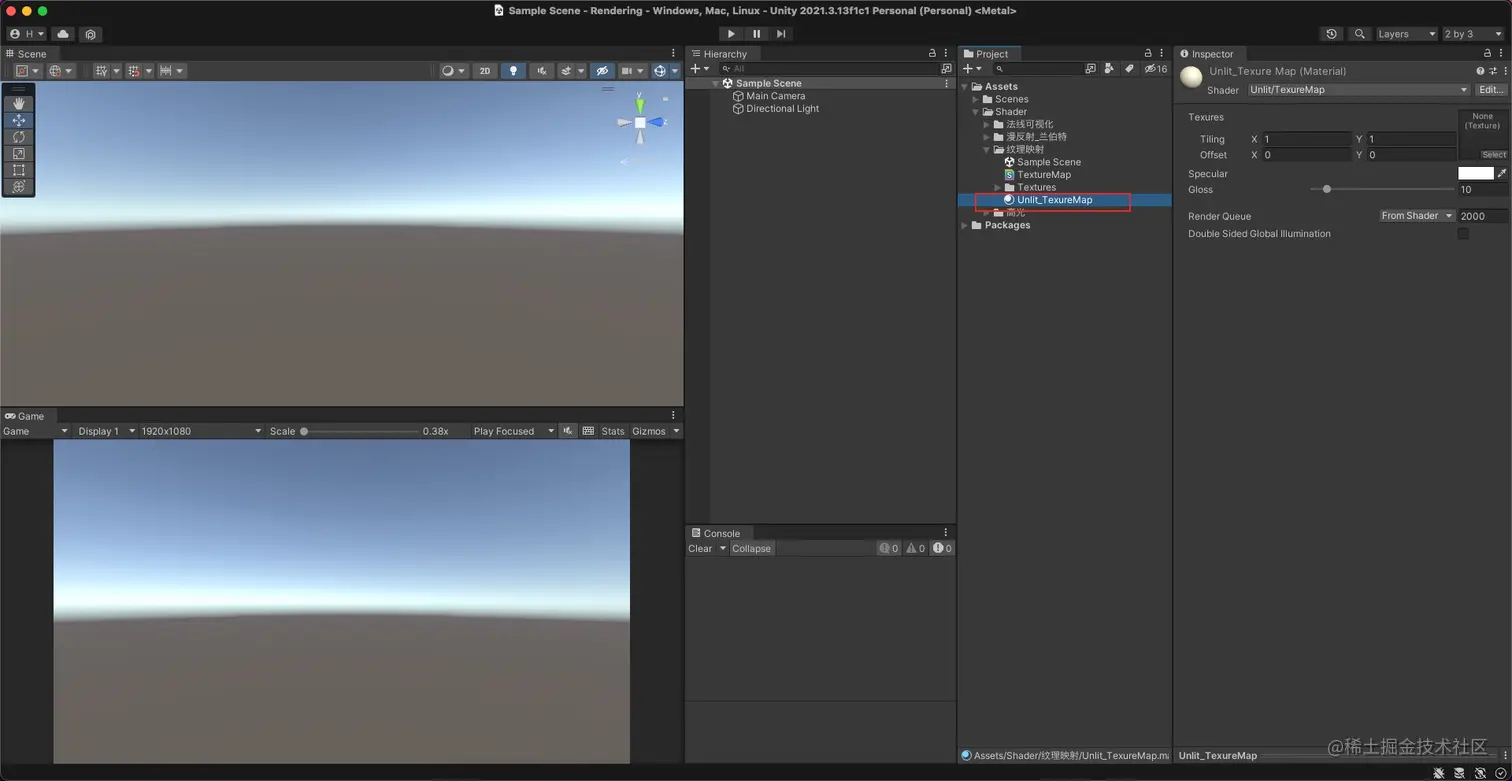Viewport: 1512px width, 781px height.
Task: Click the Specular eyedropper icon
Action: [x=1502, y=173]
